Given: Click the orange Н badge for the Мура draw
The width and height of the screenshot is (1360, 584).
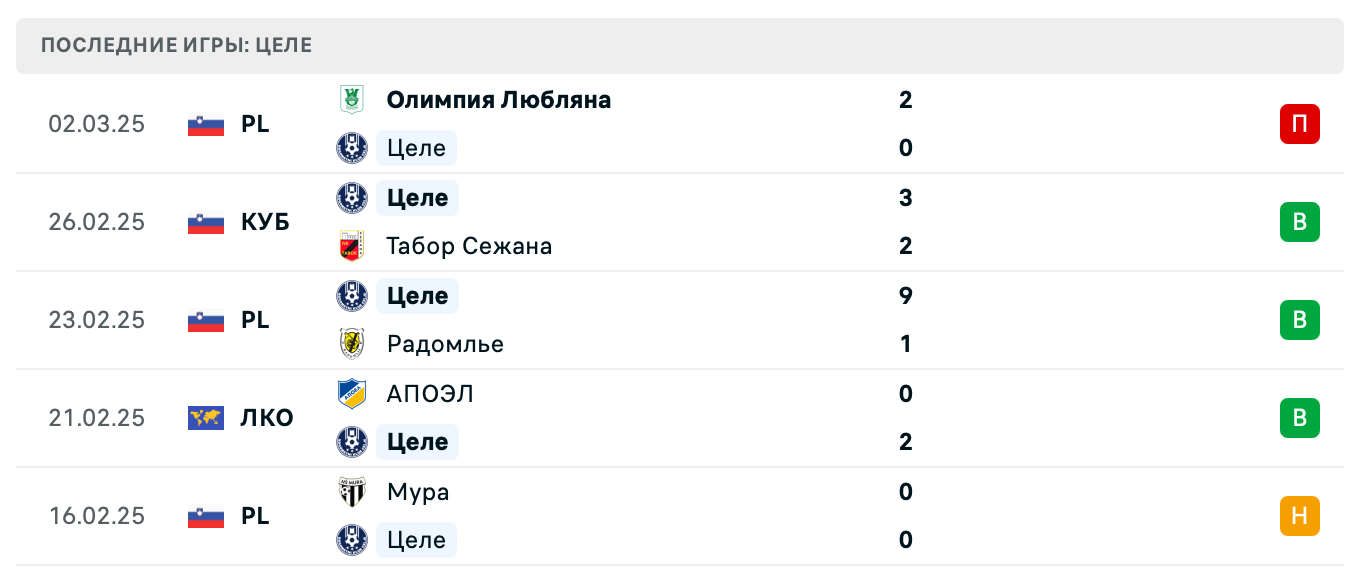Looking at the screenshot, I should (1299, 516).
